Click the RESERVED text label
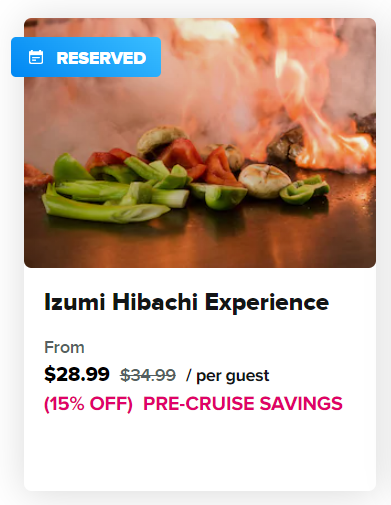Screen dimensions: 391x505 101,58
